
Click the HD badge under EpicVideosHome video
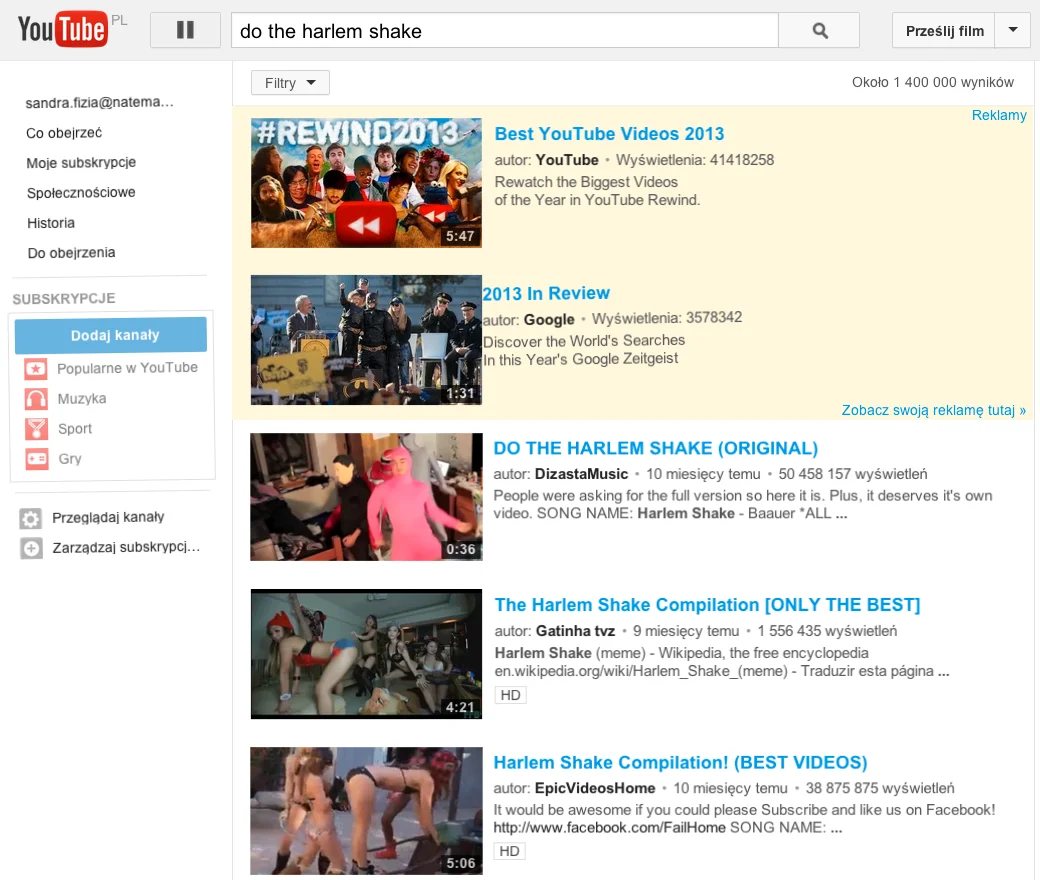click(x=509, y=851)
